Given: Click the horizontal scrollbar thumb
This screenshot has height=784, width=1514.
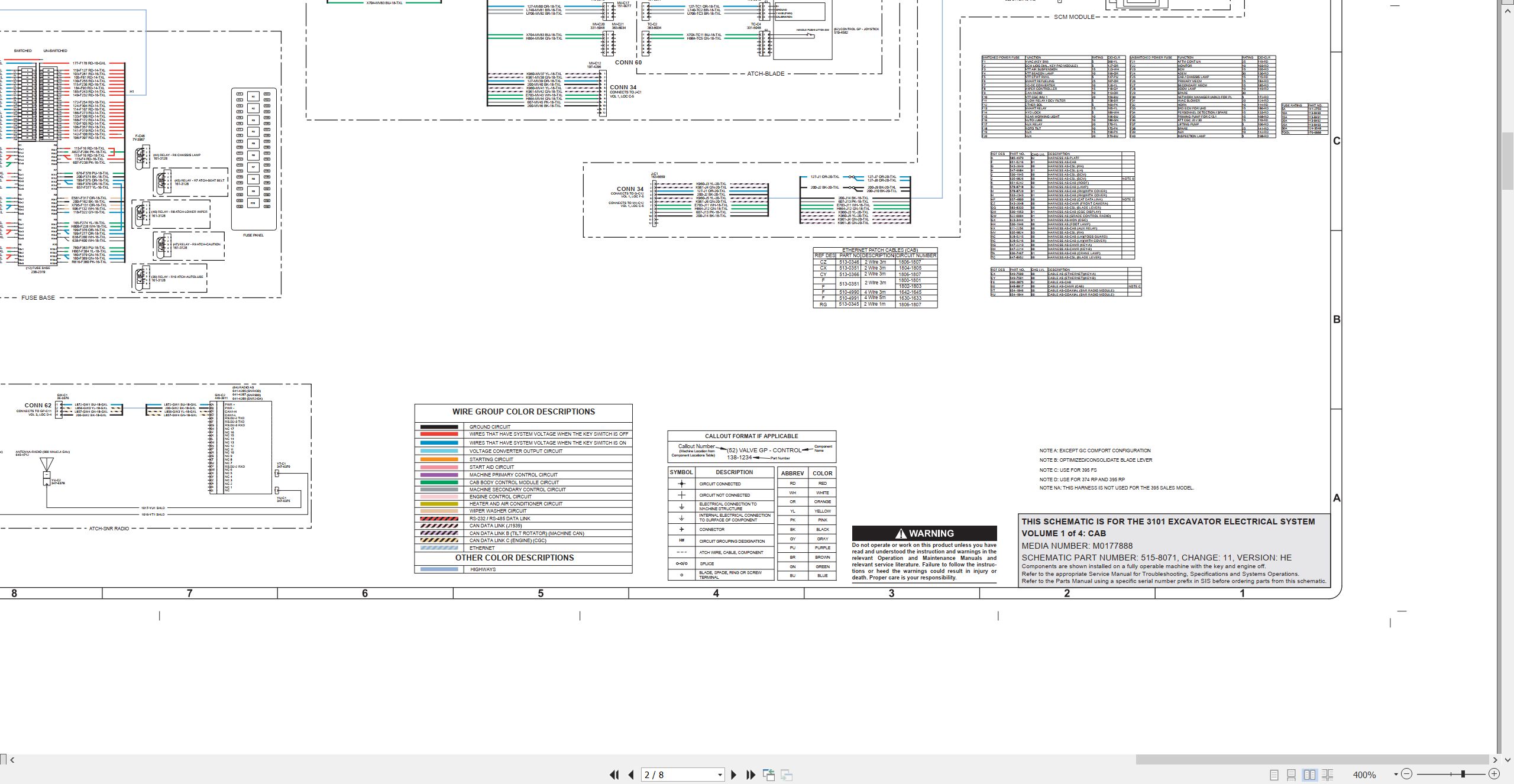Looking at the screenshot, I should (1312, 760).
